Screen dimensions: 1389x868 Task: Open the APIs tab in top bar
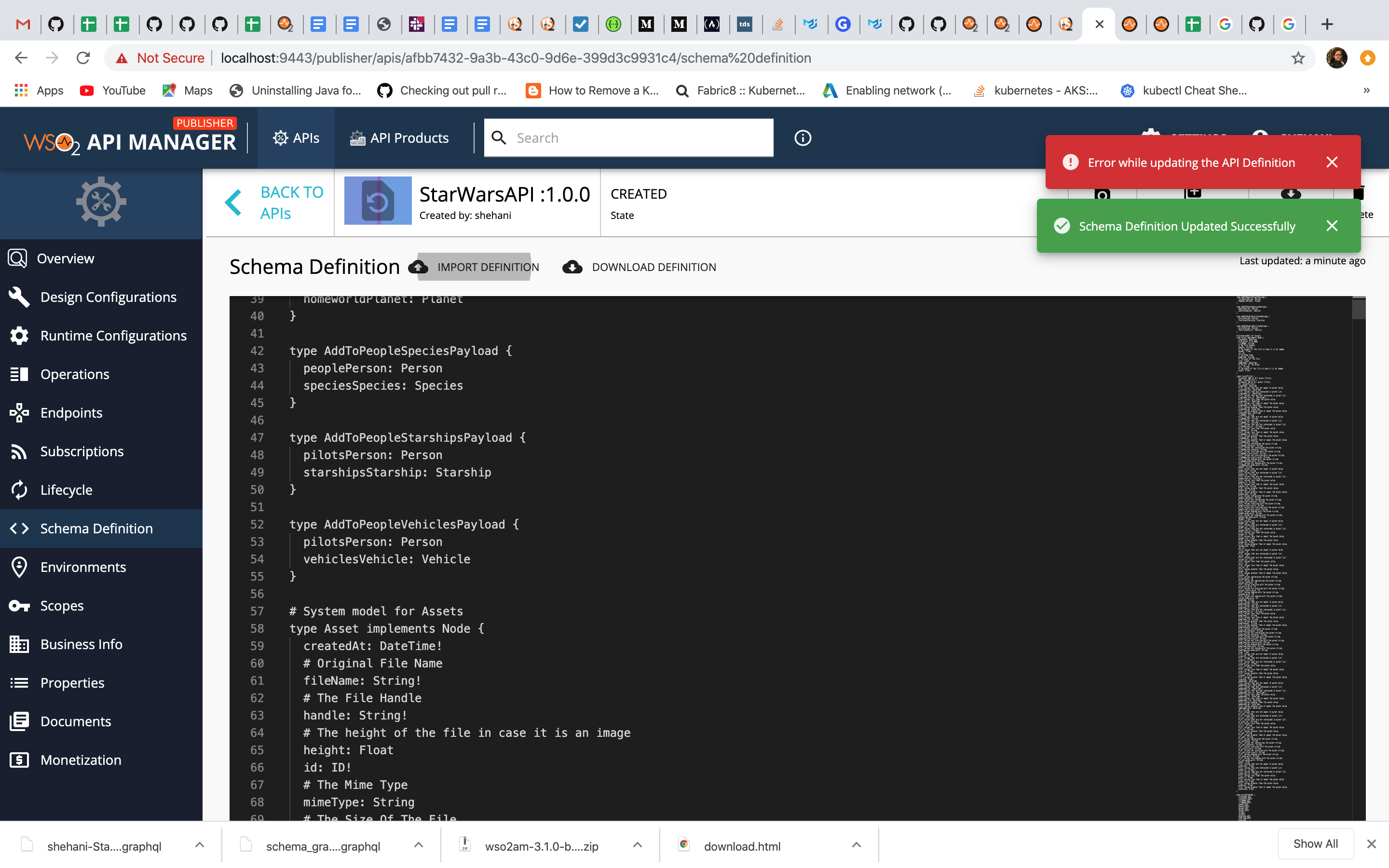tap(296, 138)
